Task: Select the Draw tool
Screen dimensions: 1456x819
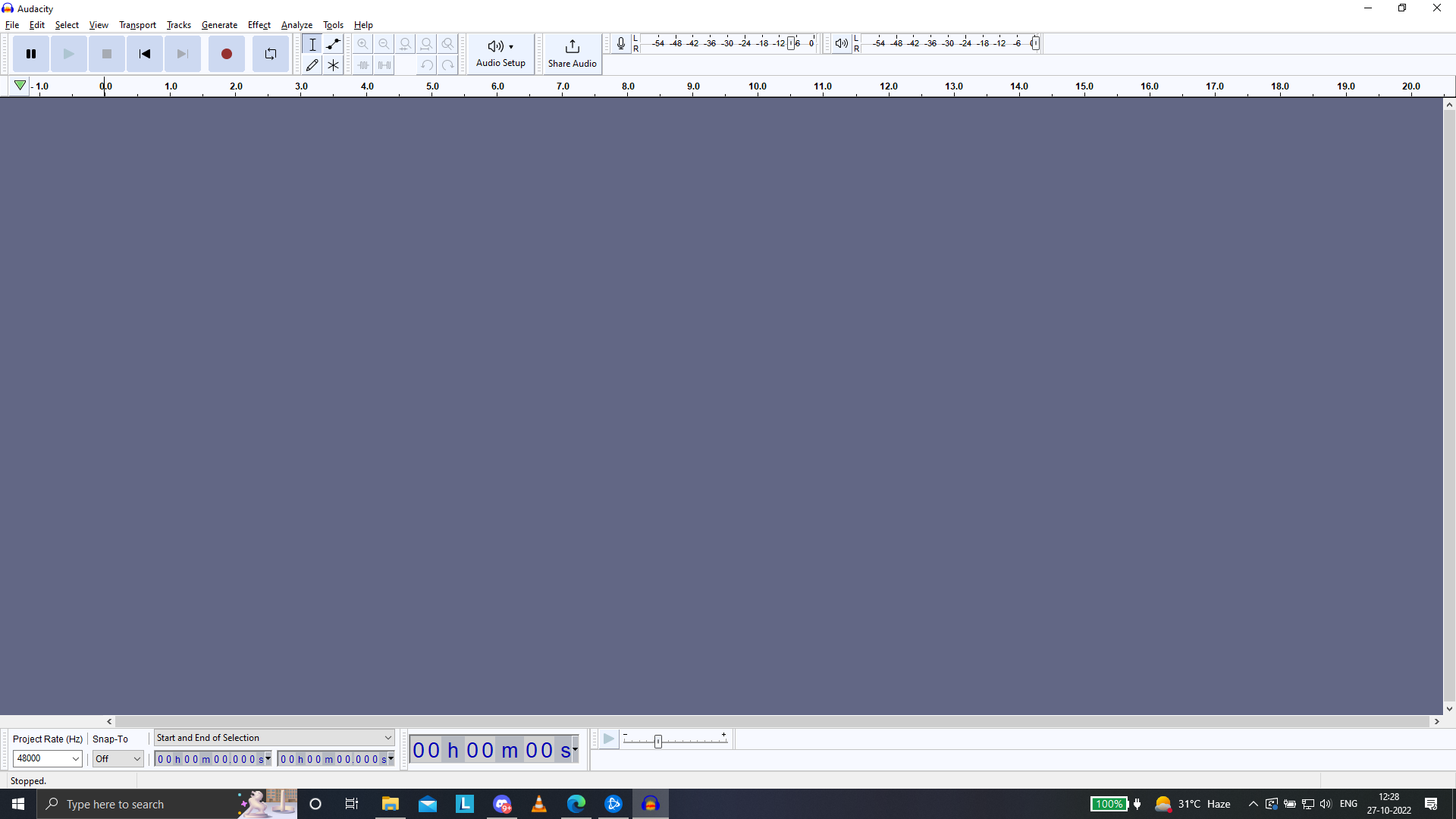Action: (312, 64)
